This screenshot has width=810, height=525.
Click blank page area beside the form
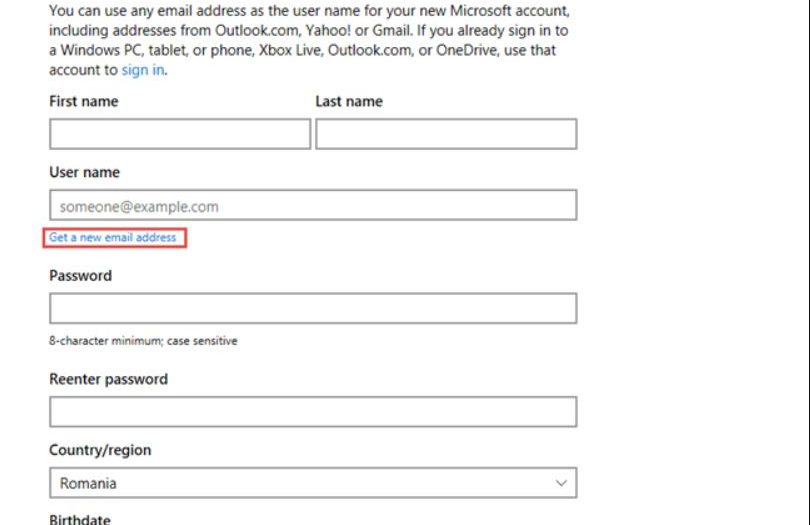point(692,258)
